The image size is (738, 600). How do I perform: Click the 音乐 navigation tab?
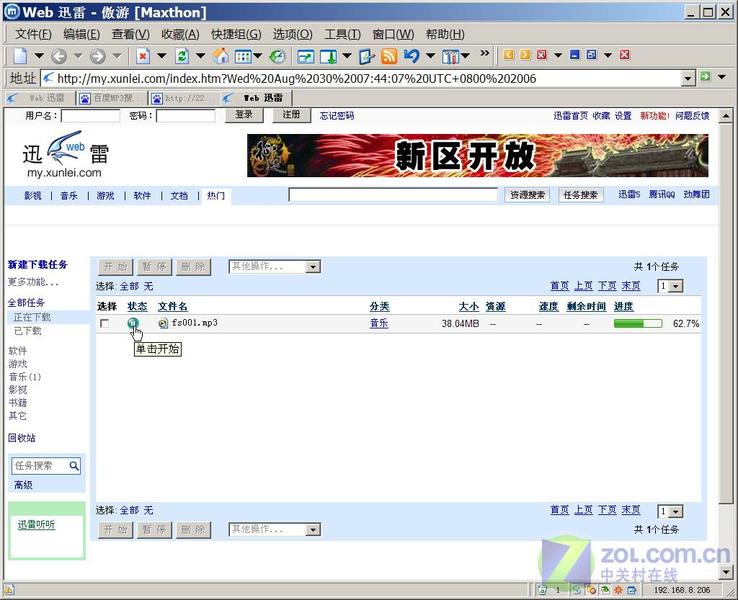pos(69,195)
